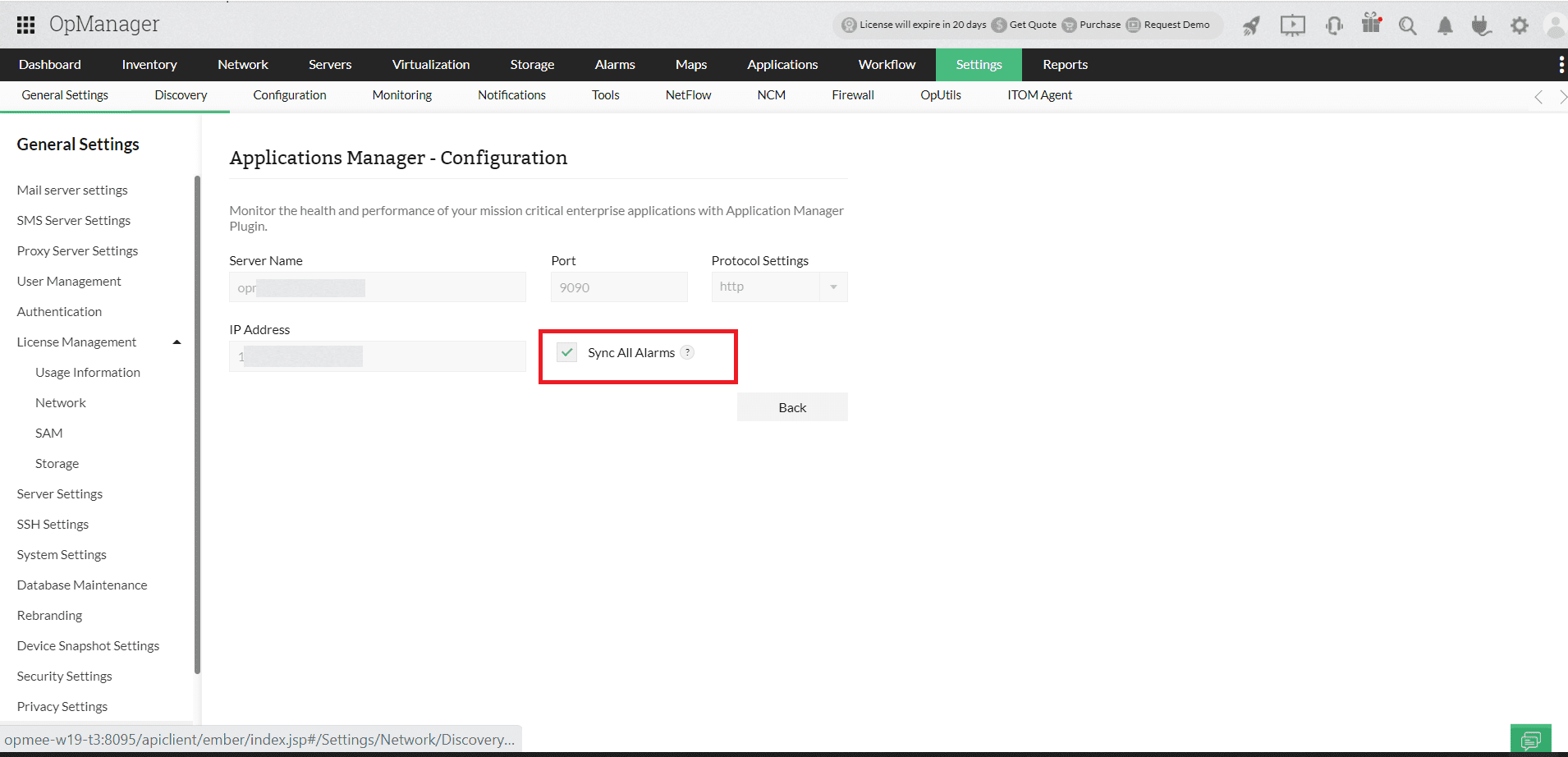Open the Alarms menu in the navigation bar
Viewport: 1568px width, 757px height.
(x=614, y=64)
